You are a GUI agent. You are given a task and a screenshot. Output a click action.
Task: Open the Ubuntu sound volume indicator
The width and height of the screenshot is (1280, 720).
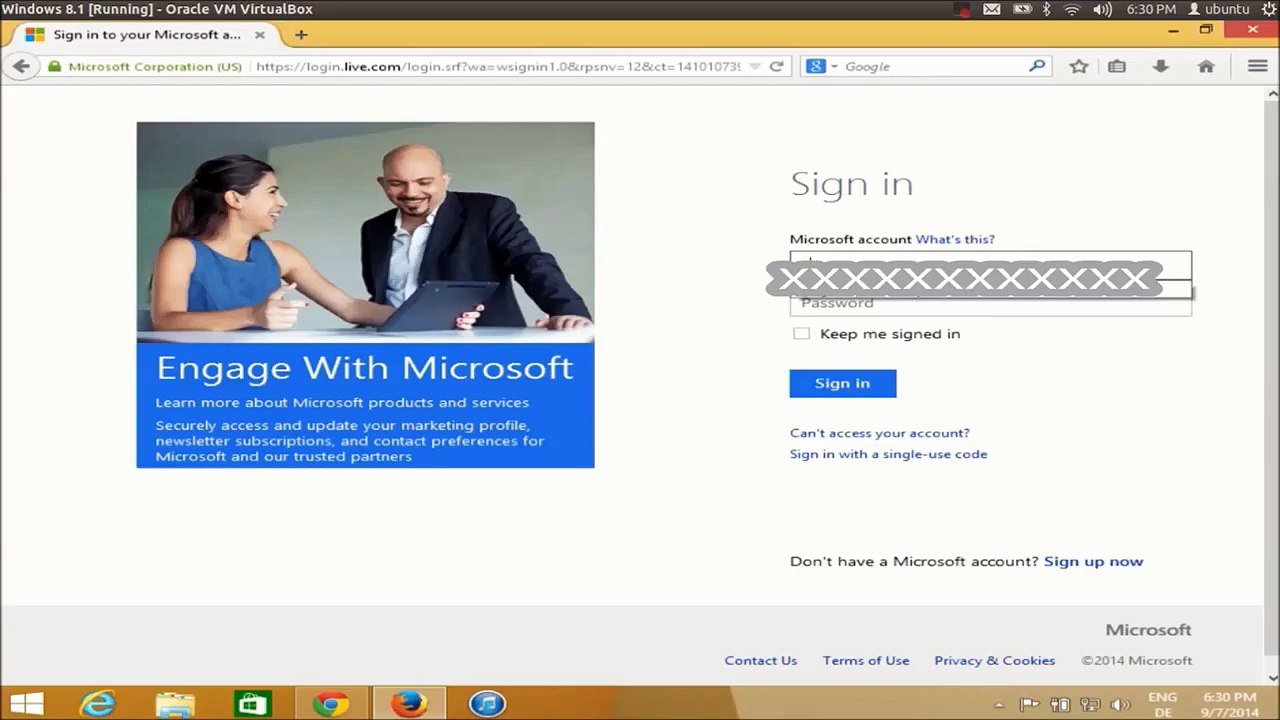click(x=1102, y=9)
